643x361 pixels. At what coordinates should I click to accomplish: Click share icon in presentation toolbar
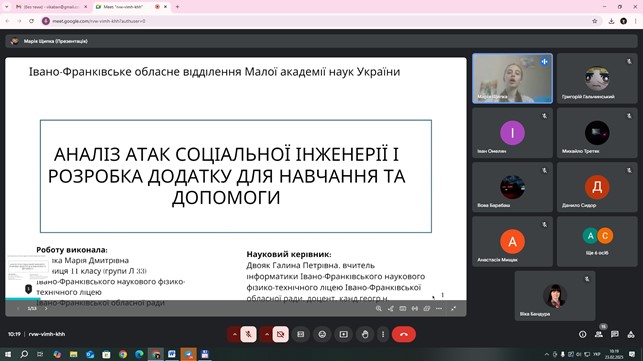391,308
